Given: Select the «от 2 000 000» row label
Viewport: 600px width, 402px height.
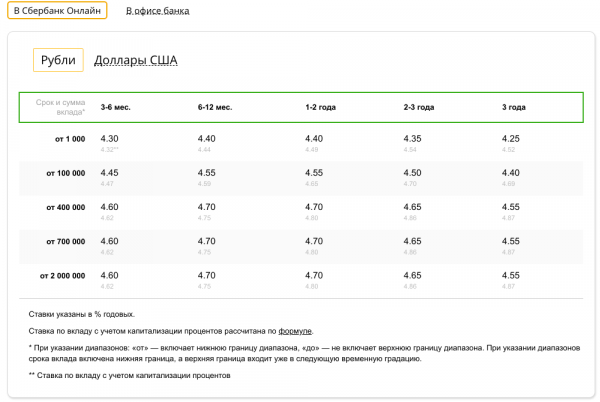Looking at the screenshot, I should pos(63,276).
